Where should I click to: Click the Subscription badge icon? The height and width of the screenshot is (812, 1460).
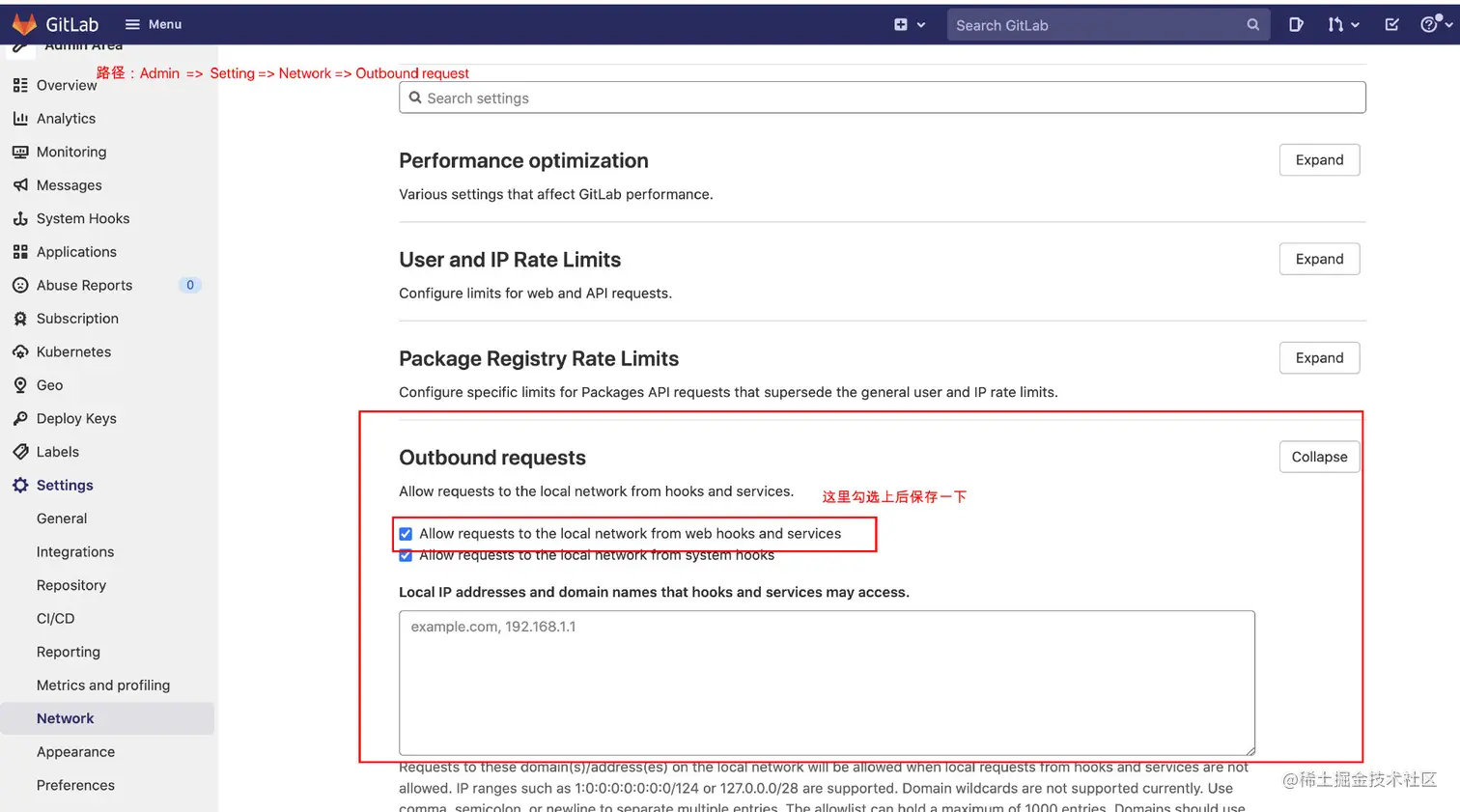coord(20,319)
